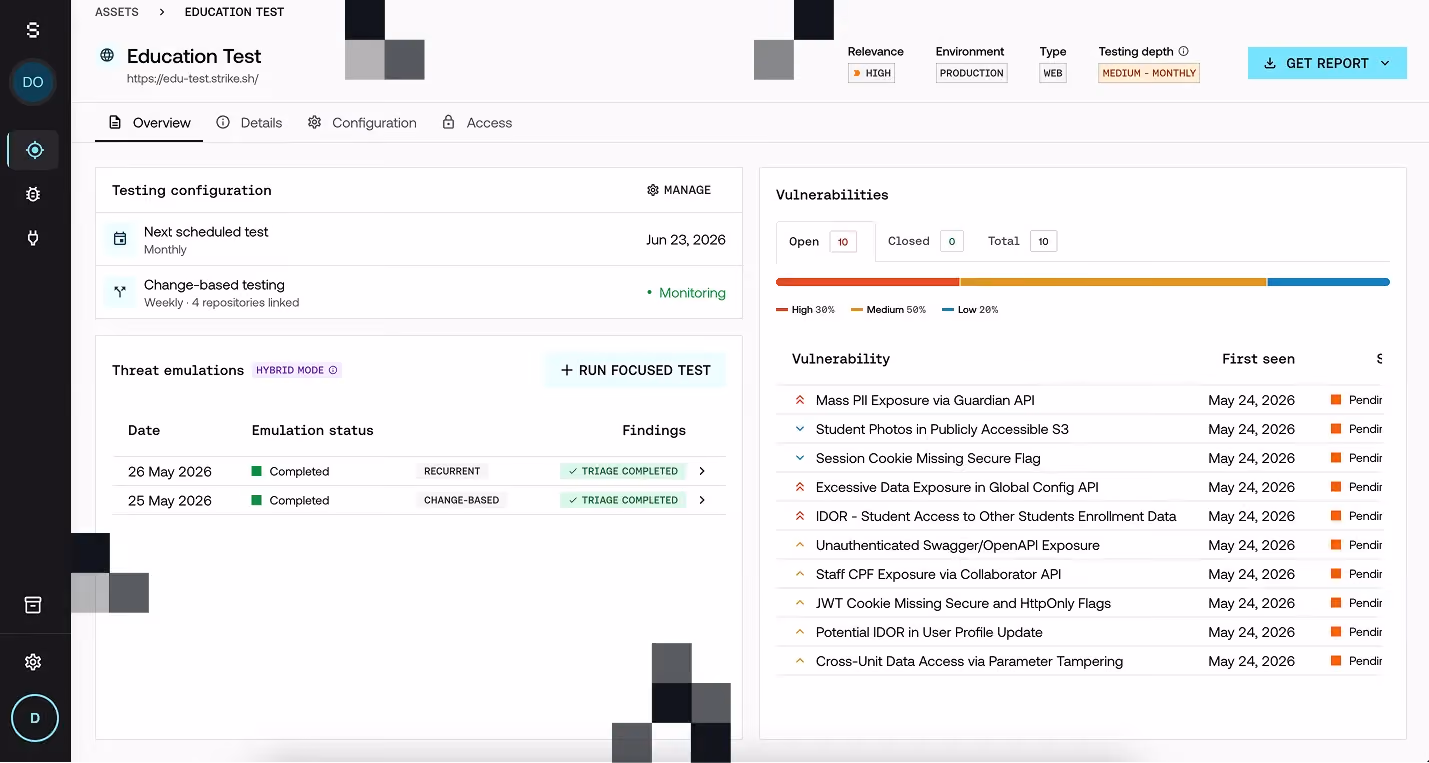
Task: Click the Hybrid Mode info icon
Action: [334, 370]
